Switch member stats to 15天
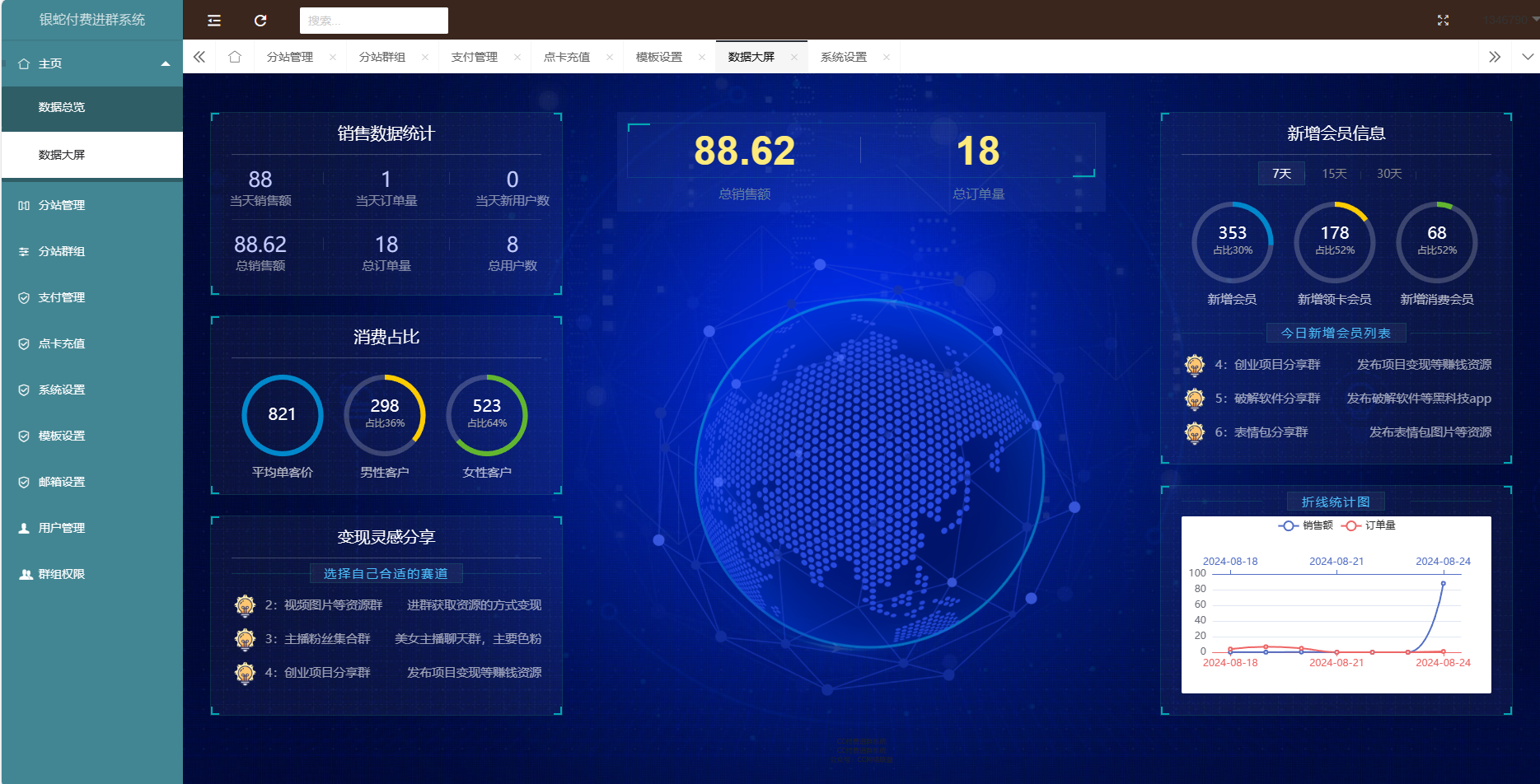This screenshot has width=1540, height=784. pyautogui.click(x=1334, y=174)
